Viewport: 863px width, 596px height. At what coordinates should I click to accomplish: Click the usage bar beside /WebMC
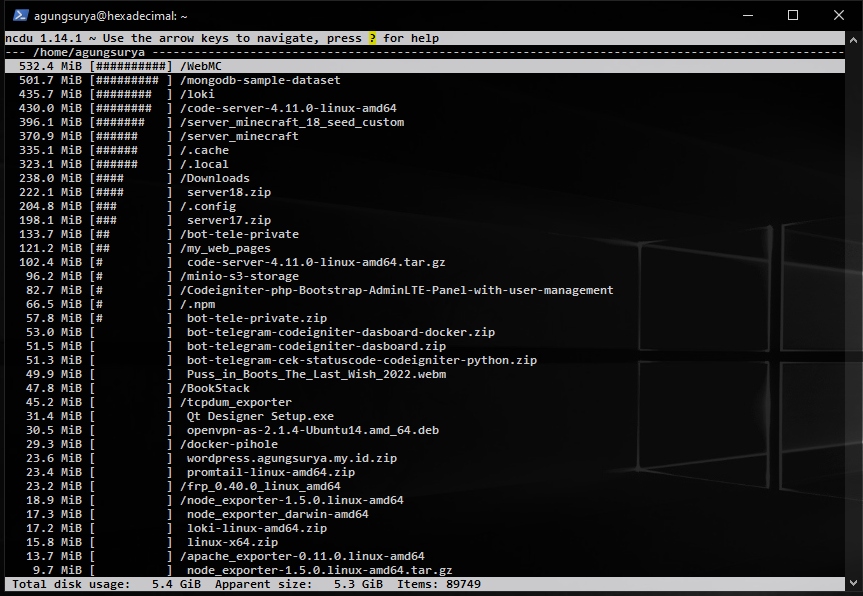pos(130,66)
